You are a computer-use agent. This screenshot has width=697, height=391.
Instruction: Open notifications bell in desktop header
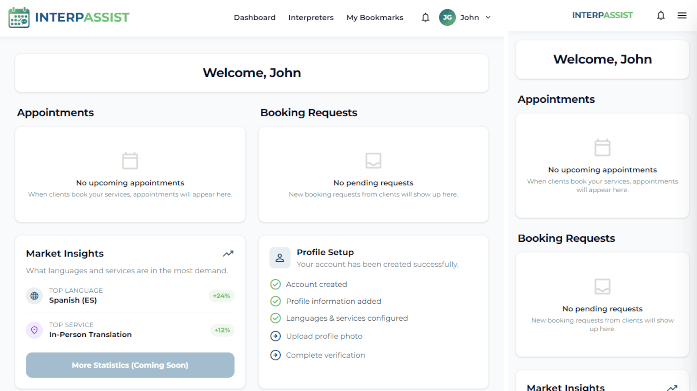[425, 17]
